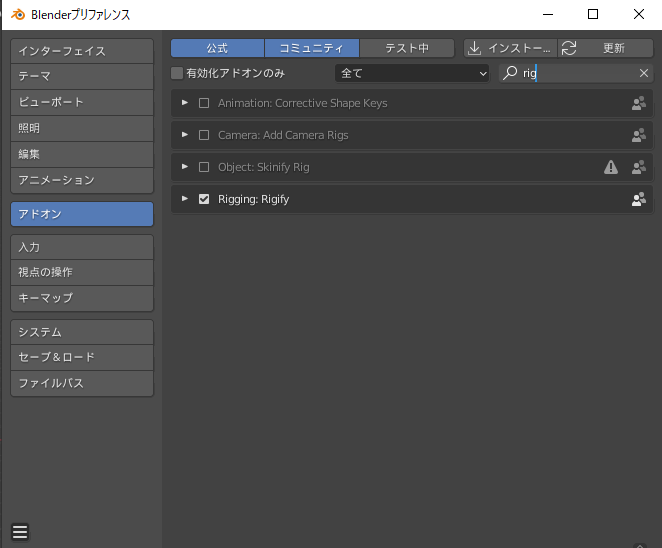Click the Rigging: Rigify label
Image resolution: width=662 pixels, height=548 pixels.
pos(253,199)
